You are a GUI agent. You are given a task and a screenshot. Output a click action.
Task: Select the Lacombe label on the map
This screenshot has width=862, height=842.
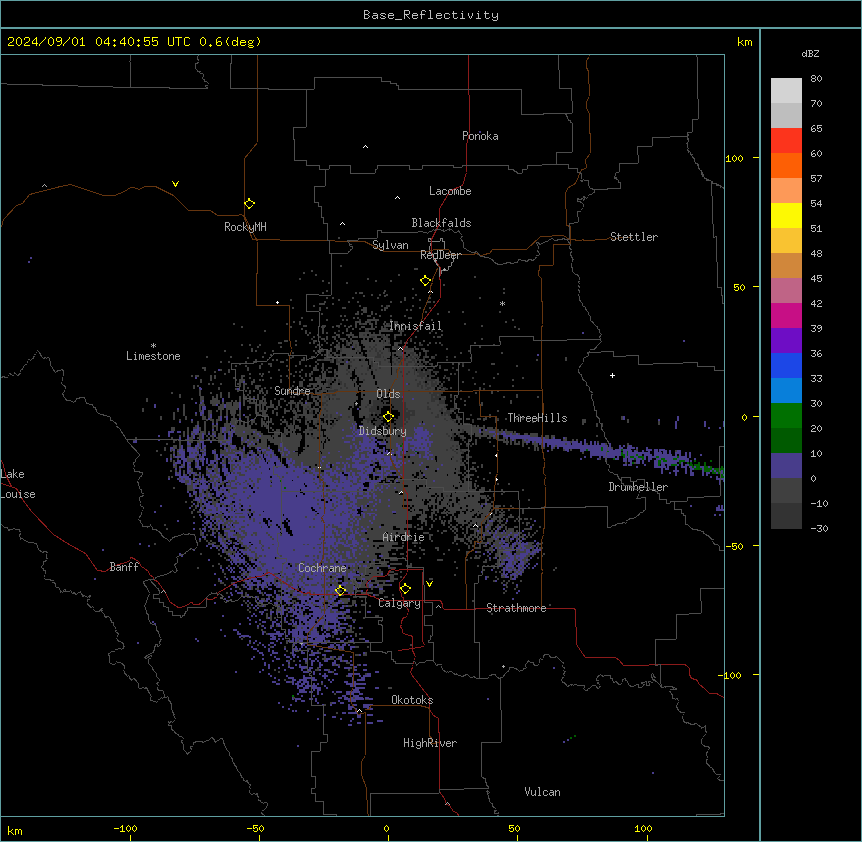(450, 191)
